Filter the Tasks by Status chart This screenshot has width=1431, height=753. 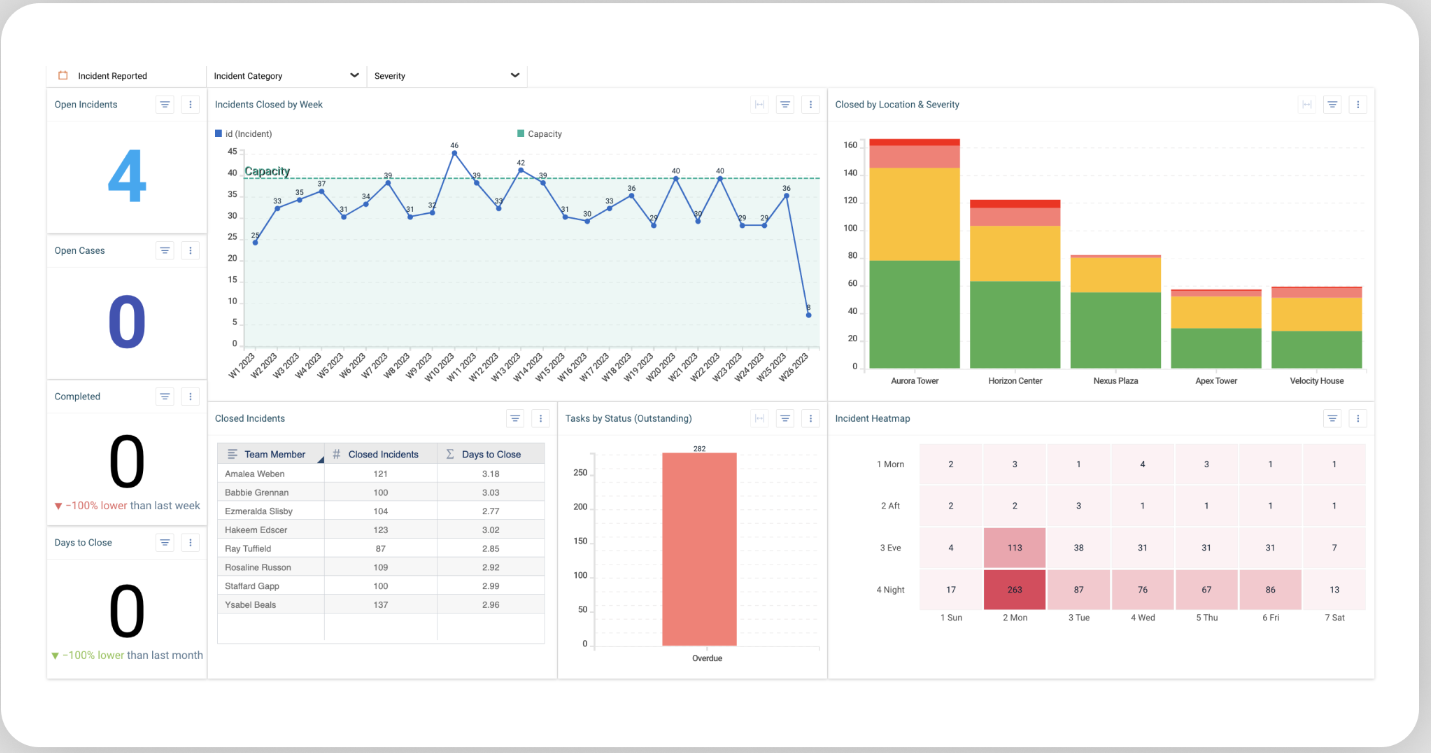pyautogui.click(x=785, y=418)
